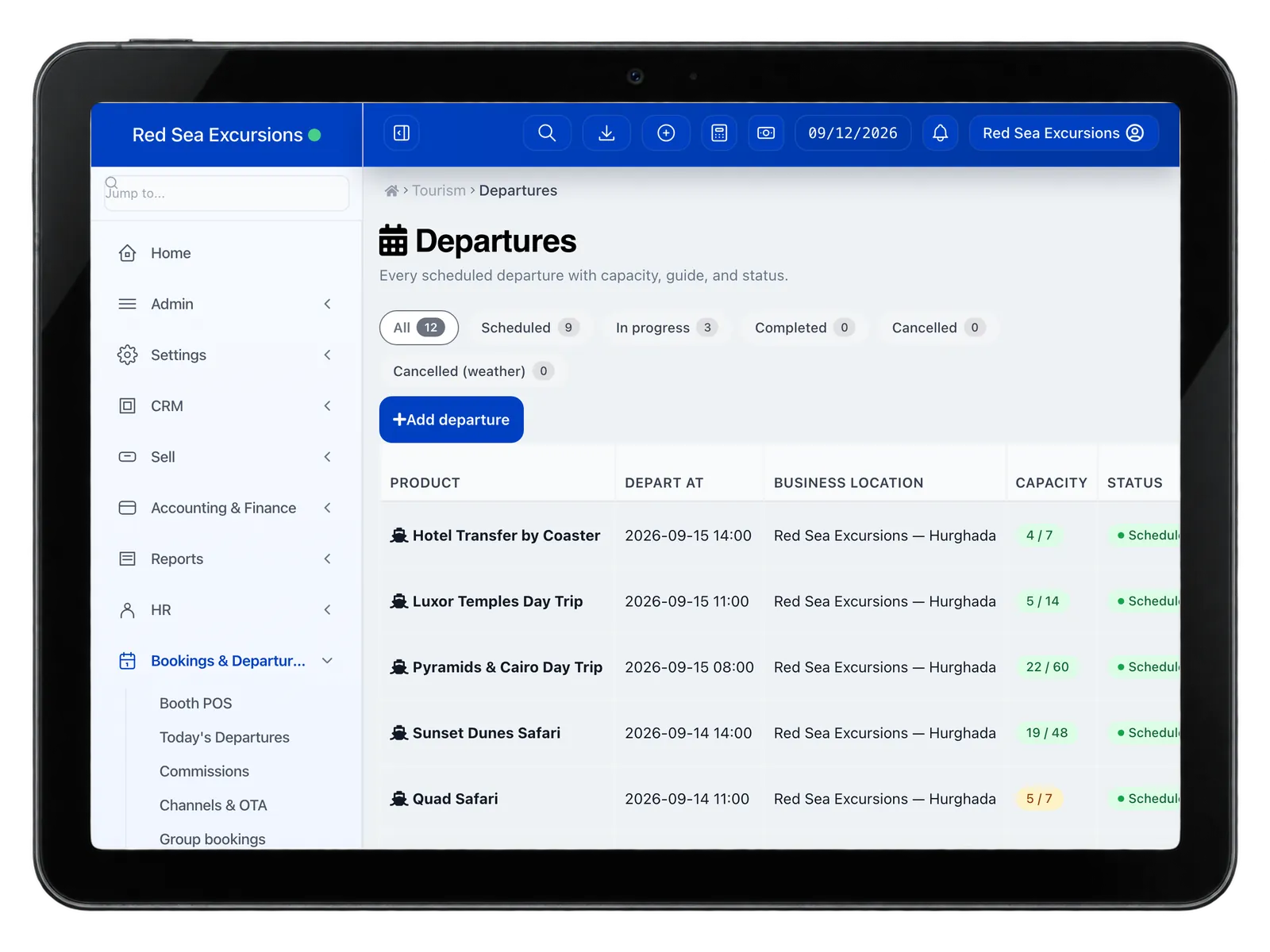
Task: Click the home icon in breadcrumb
Action: pyautogui.click(x=391, y=191)
